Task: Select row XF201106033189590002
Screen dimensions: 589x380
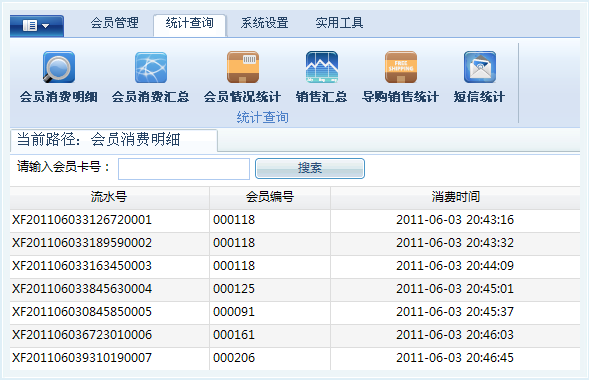Action: point(295,243)
